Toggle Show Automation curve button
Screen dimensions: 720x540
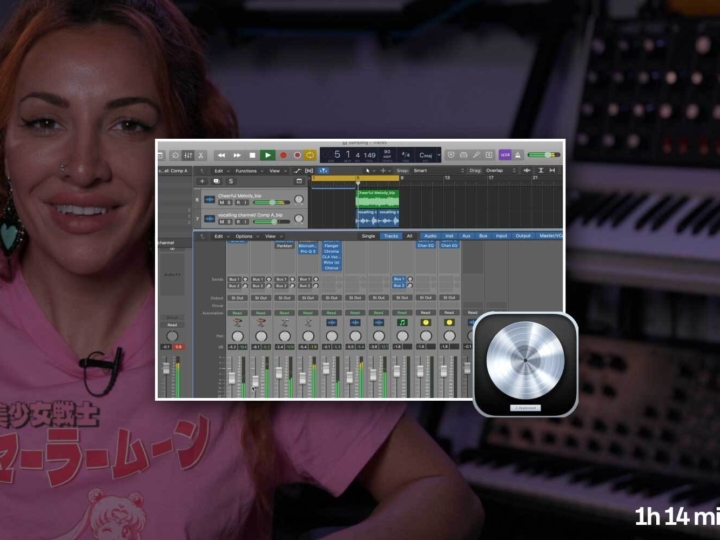297,171
